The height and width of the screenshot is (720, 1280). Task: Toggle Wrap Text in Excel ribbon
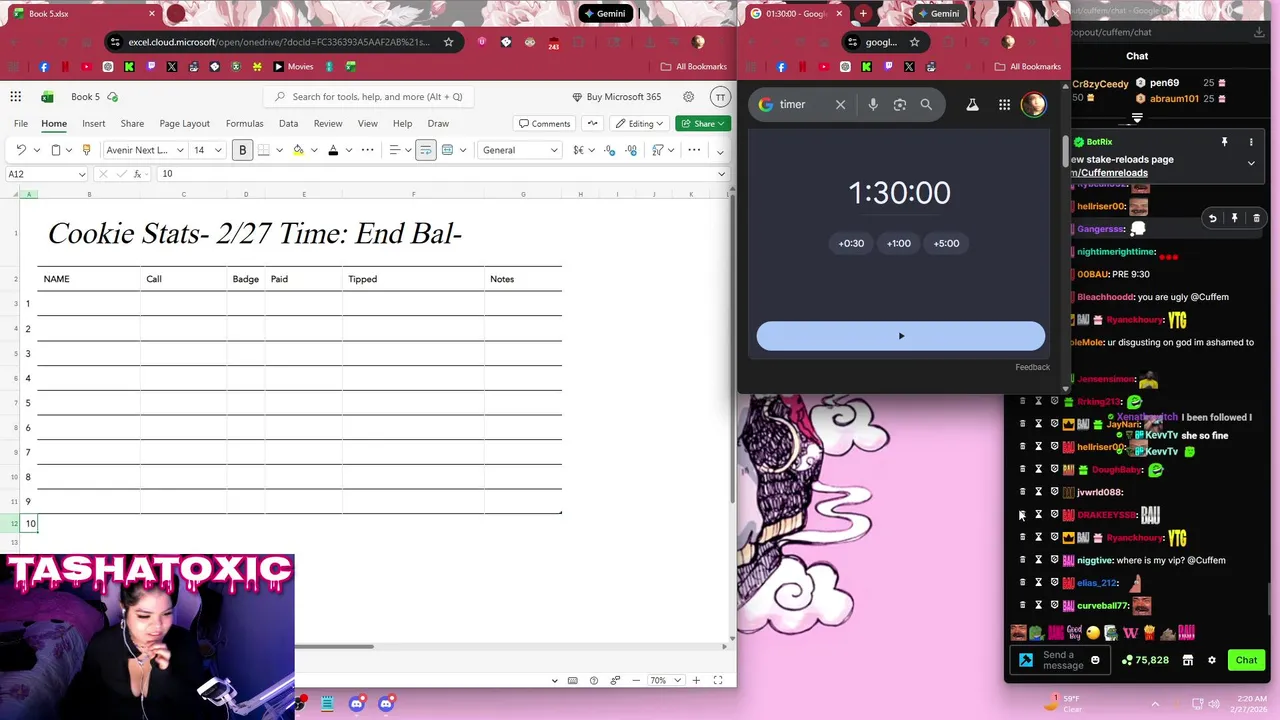426,150
